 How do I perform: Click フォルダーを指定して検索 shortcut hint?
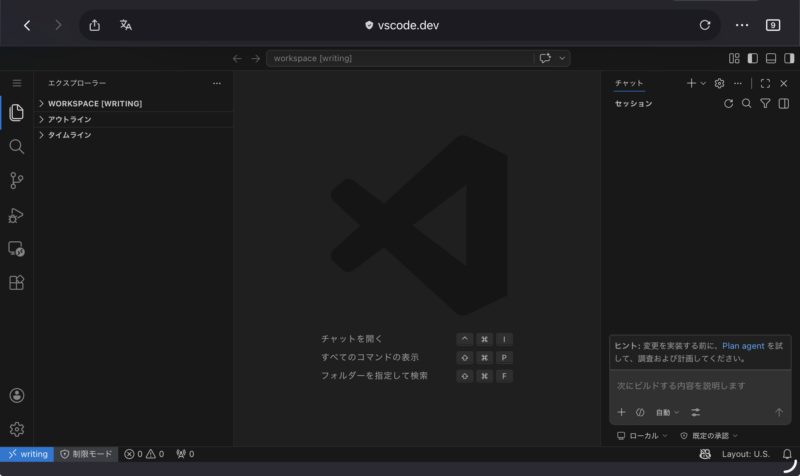point(374,375)
